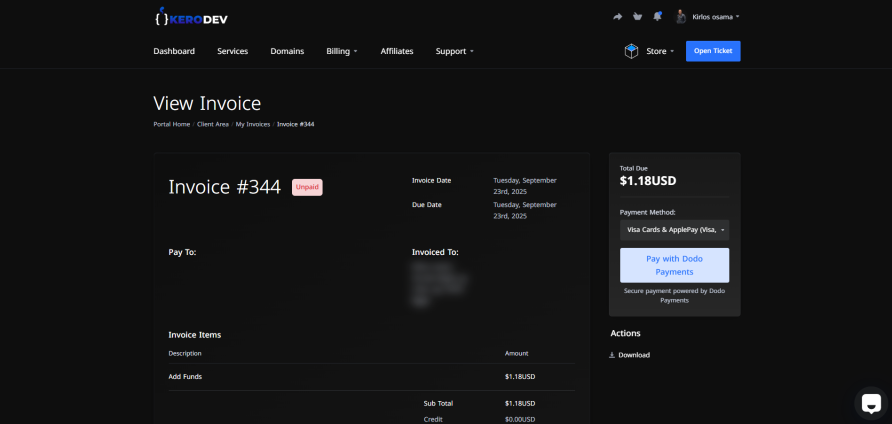Image resolution: width=892 pixels, height=424 pixels.
Task: Open the Payment Method dropdown
Action: [674, 230]
